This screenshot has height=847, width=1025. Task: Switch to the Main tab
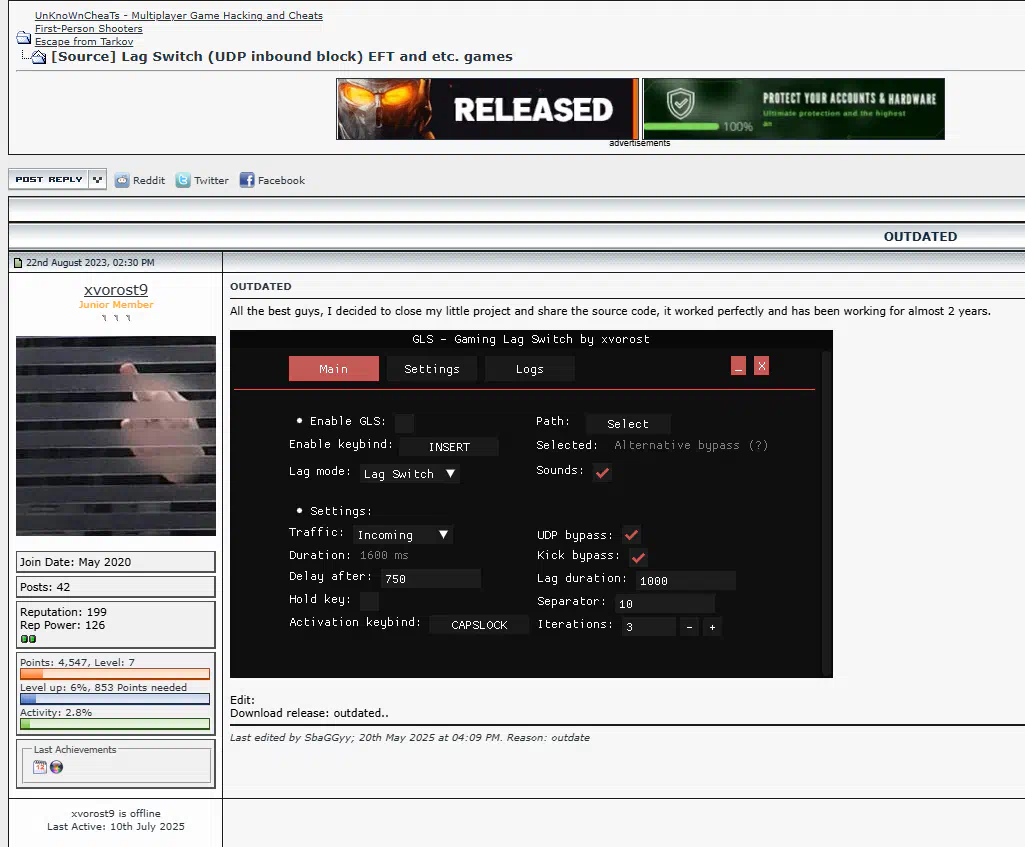[333, 369]
